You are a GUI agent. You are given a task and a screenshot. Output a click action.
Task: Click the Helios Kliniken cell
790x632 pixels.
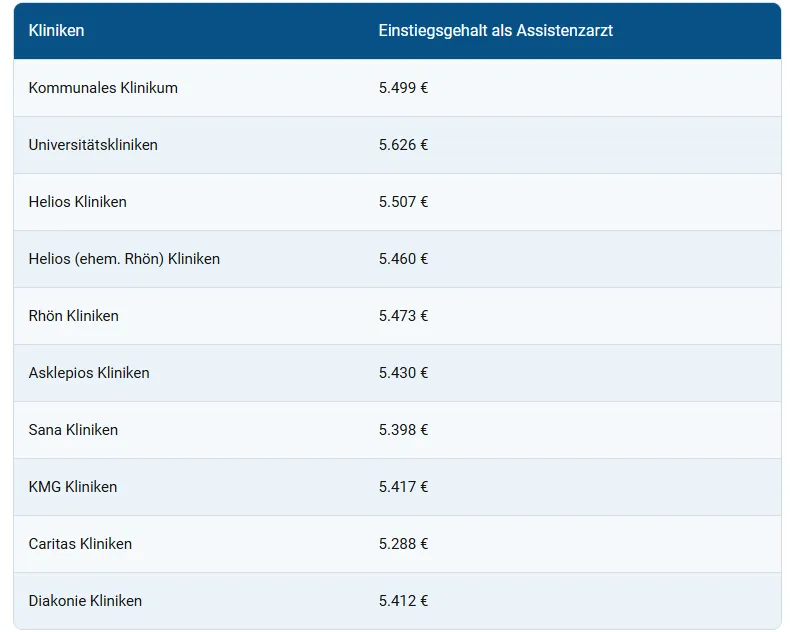click(78, 202)
